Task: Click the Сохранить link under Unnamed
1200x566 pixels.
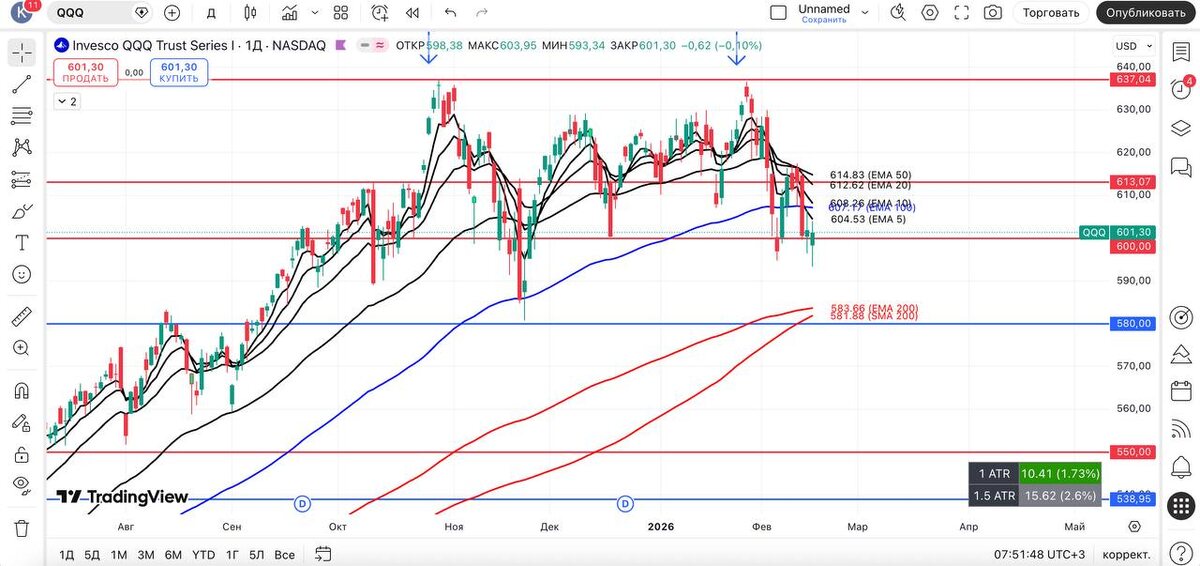Action: click(824, 20)
